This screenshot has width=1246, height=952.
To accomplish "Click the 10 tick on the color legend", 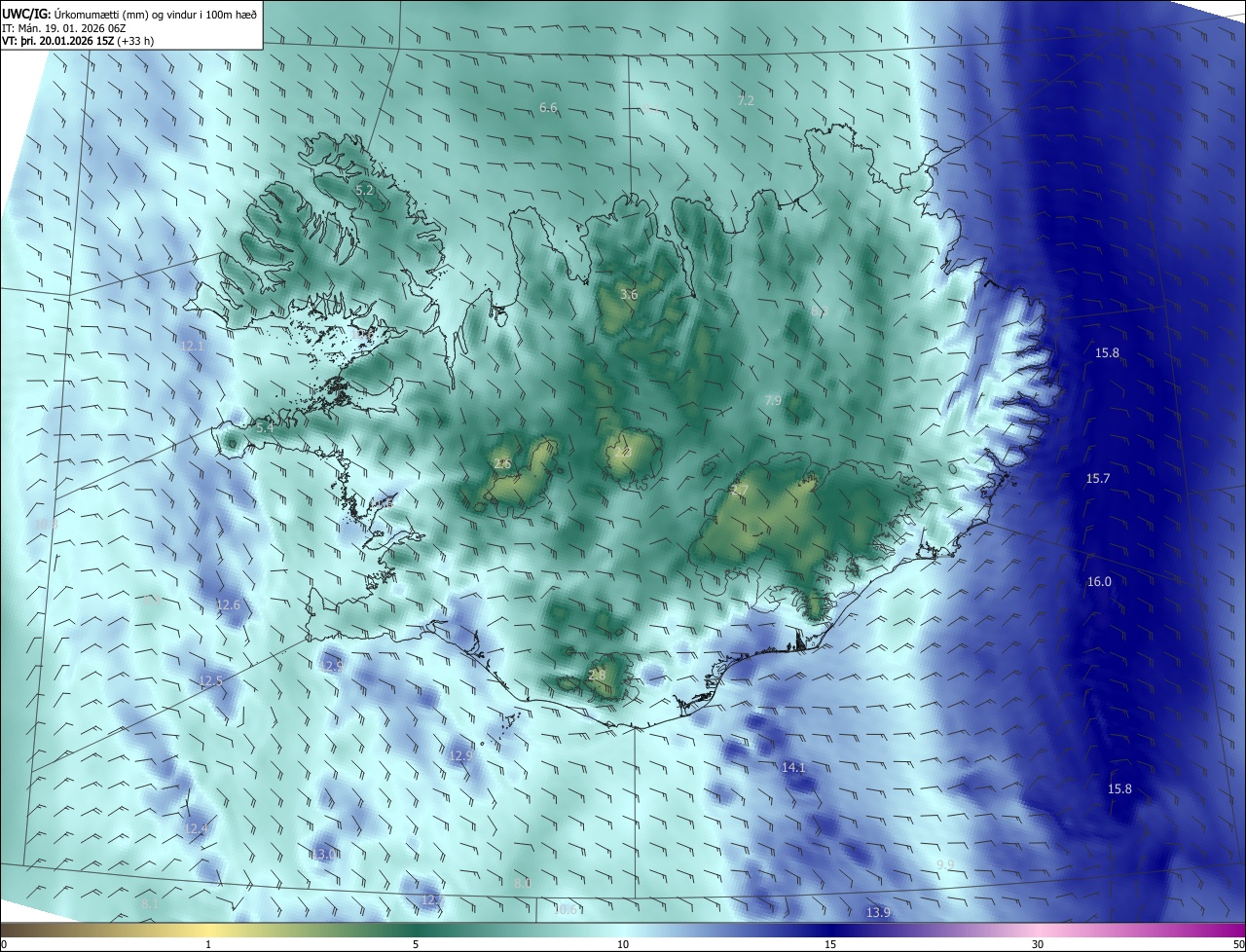I will 623,944.
